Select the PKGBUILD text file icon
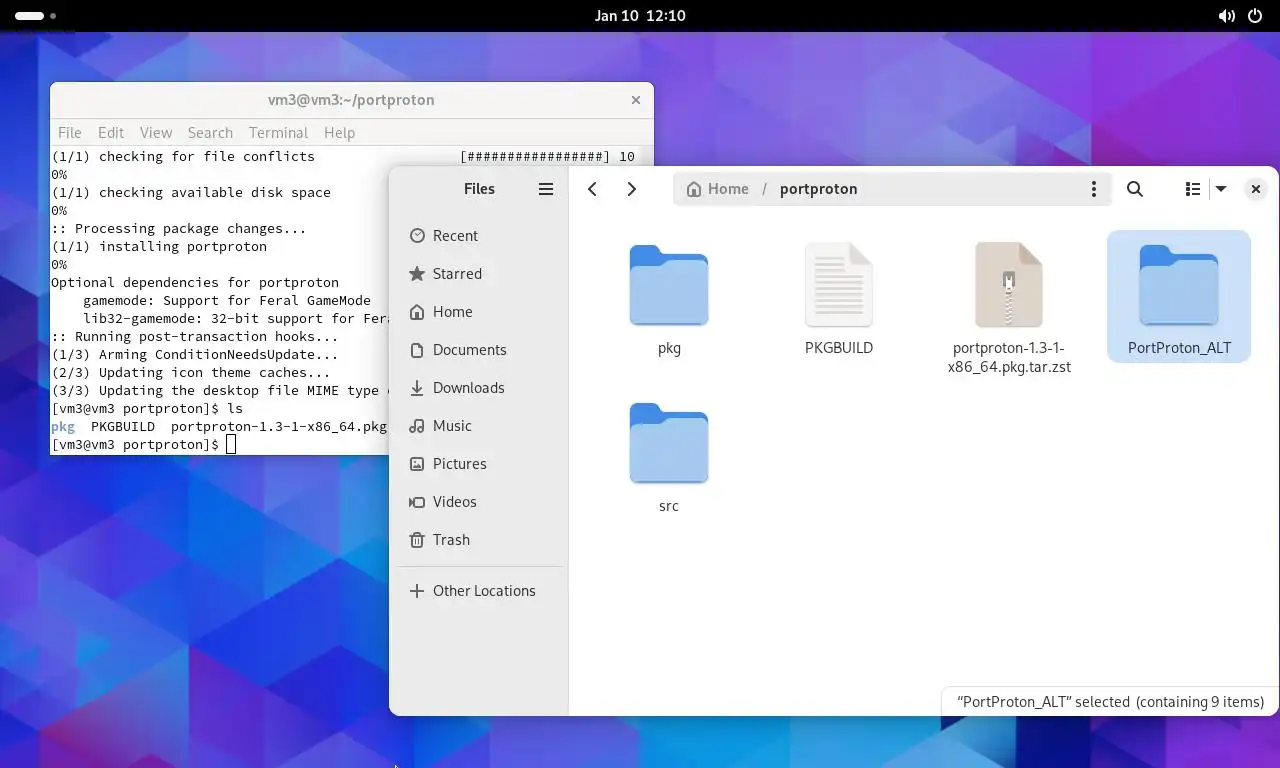Viewport: 1280px width, 768px height. click(x=839, y=285)
